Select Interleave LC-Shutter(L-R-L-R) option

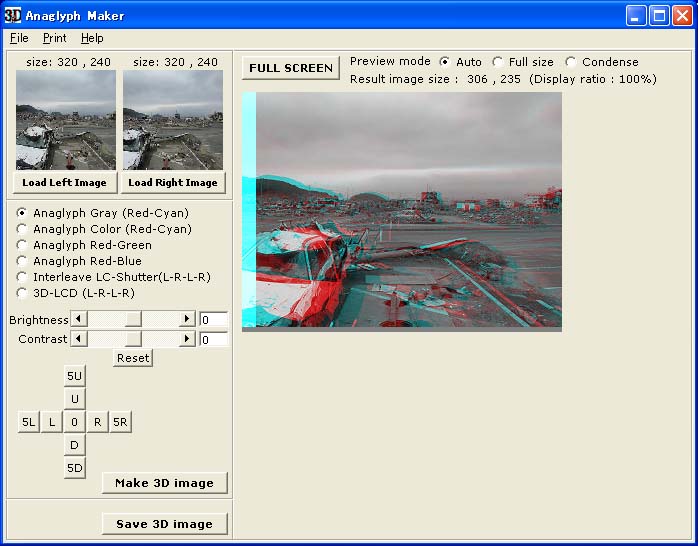(x=23, y=277)
